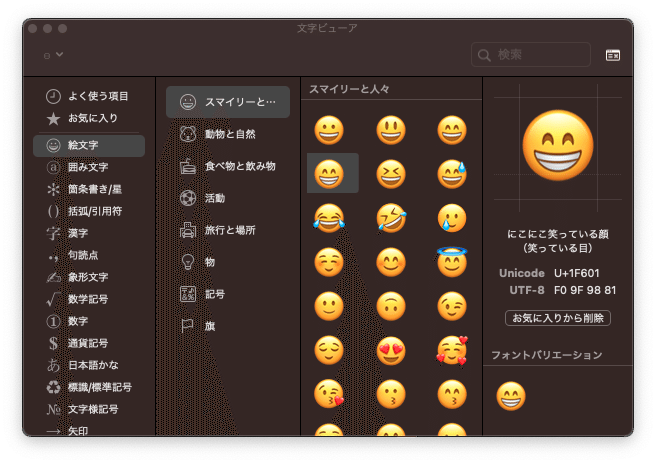Pick the squinting laughing face emoji
This screenshot has width=656, height=463.
tap(391, 174)
